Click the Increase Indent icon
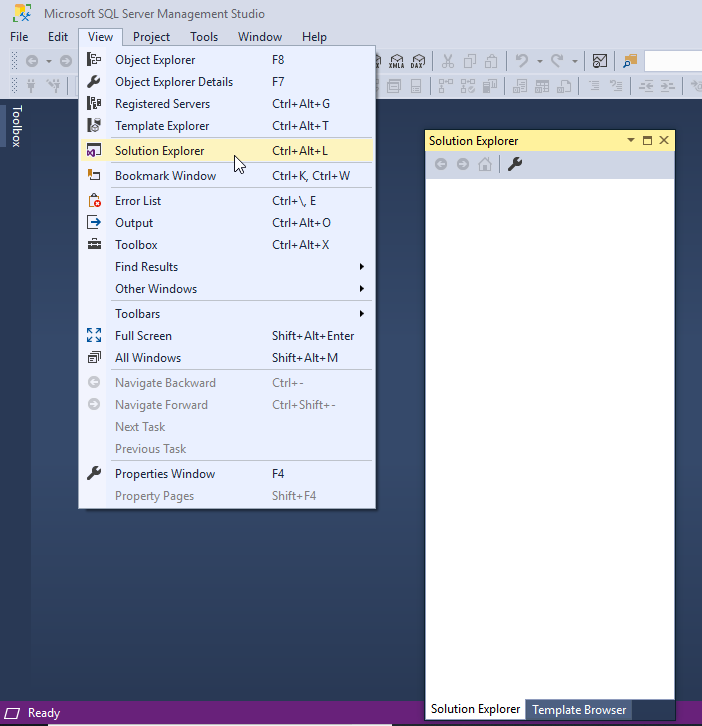The width and height of the screenshot is (702, 726). coord(668,86)
